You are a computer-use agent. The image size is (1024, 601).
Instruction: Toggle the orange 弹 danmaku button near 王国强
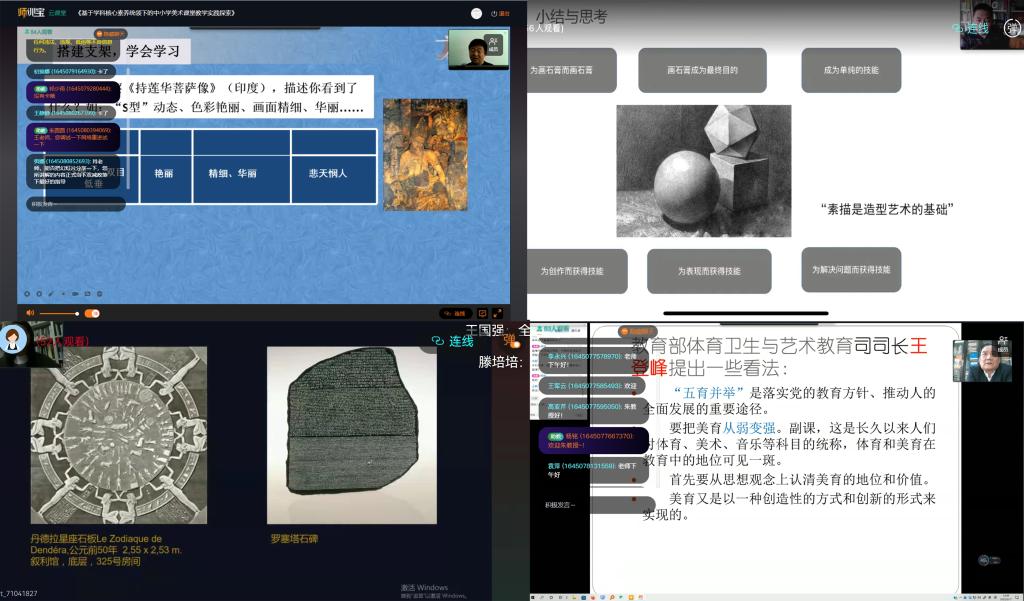click(x=510, y=341)
